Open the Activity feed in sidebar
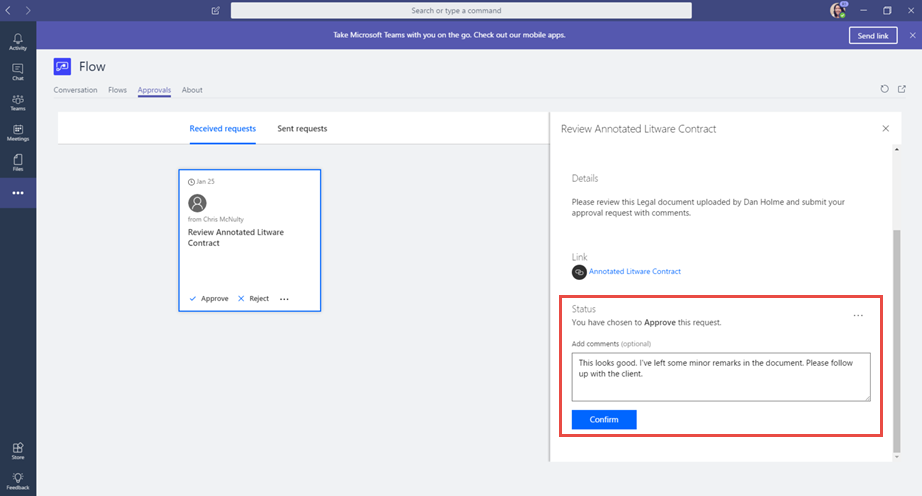Viewport: 922px width, 496px height. (x=17, y=41)
